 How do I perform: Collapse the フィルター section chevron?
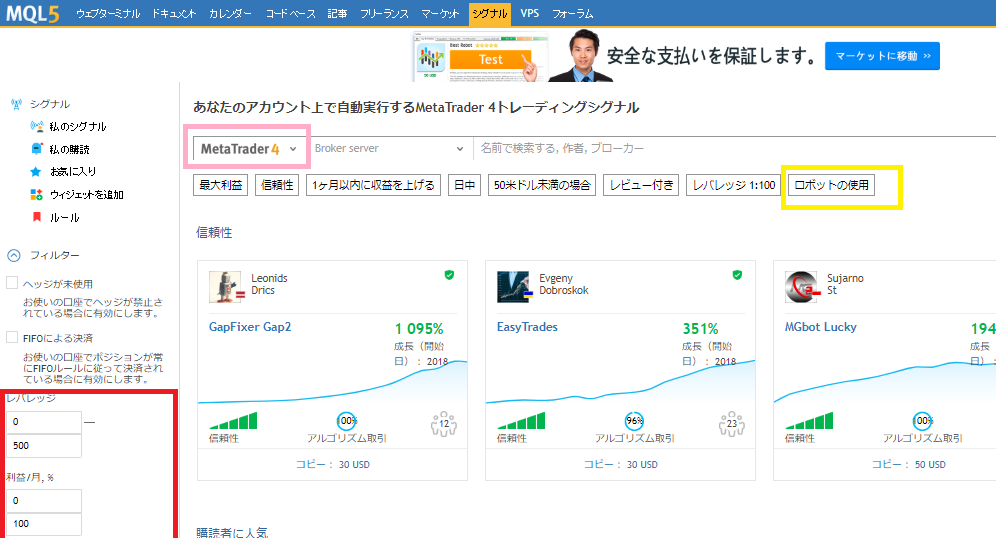pos(13,255)
